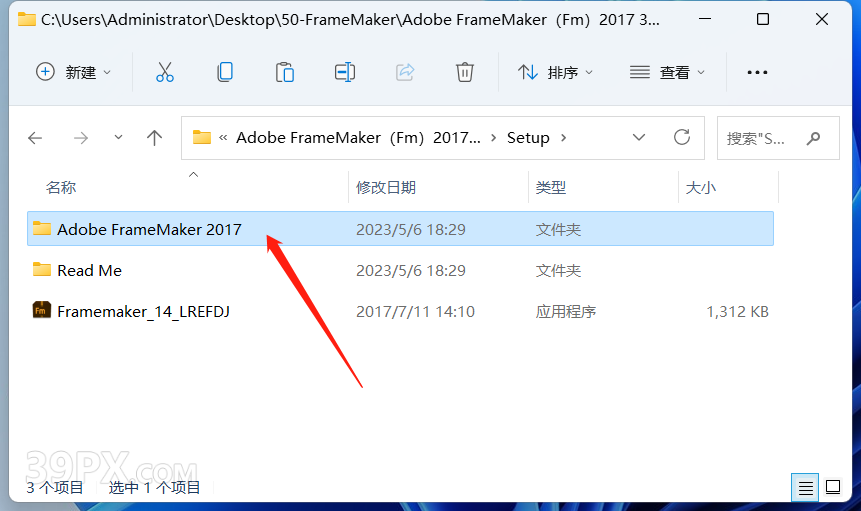Switch to large thumbnails view toggle
Viewport: 861px width, 511px height.
click(x=833, y=487)
